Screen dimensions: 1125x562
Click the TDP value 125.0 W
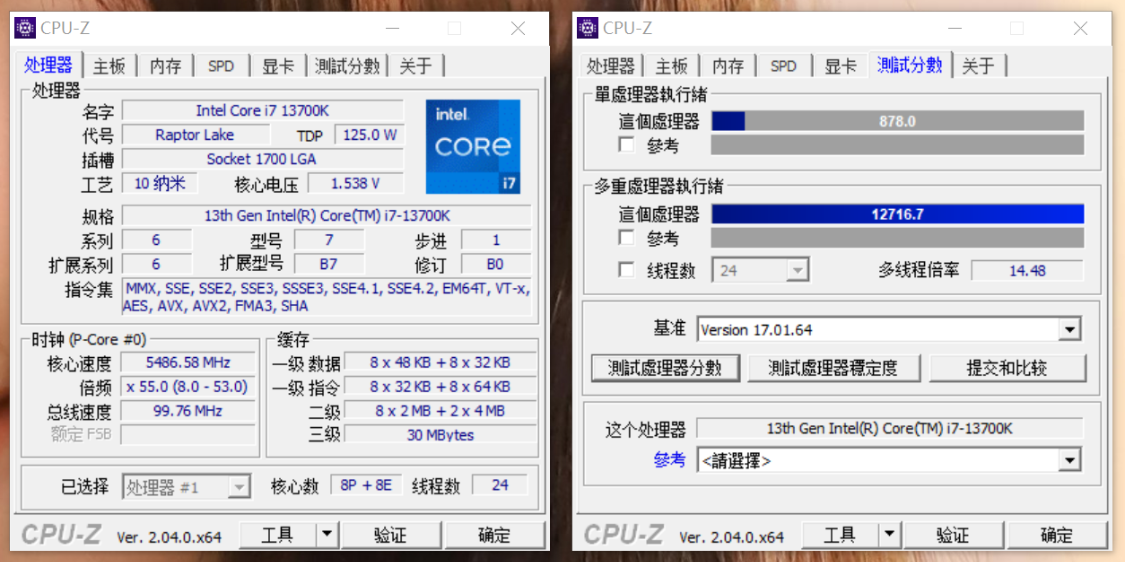coord(370,135)
